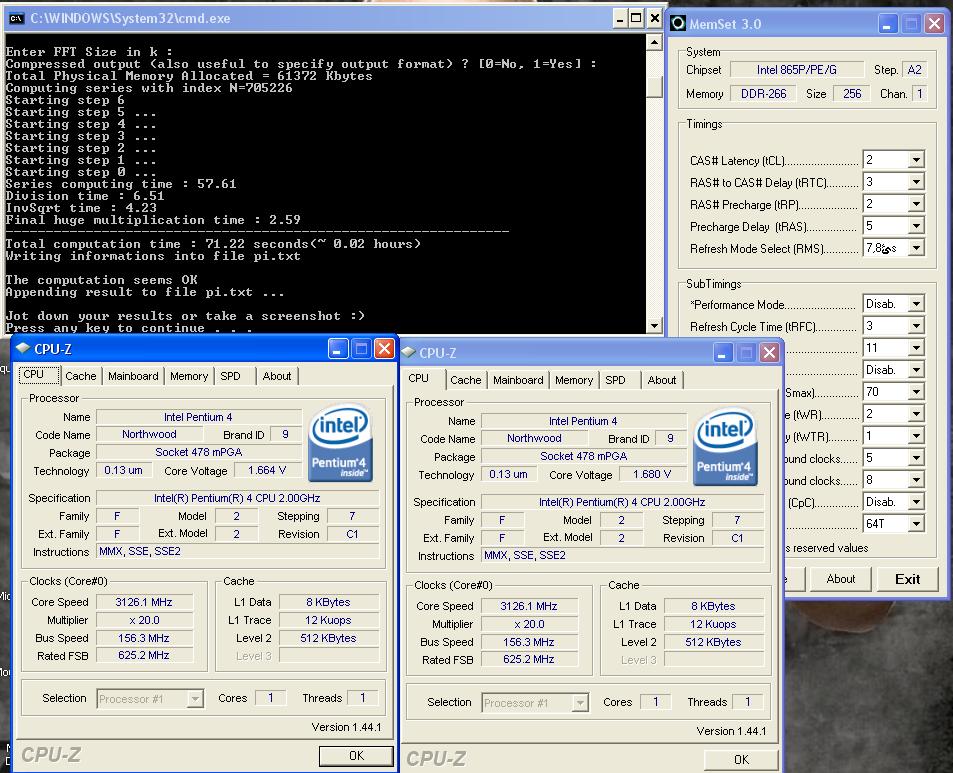The height and width of the screenshot is (773, 953).
Task: Switch to Cache tab in right CPU-Z
Action: 466,380
